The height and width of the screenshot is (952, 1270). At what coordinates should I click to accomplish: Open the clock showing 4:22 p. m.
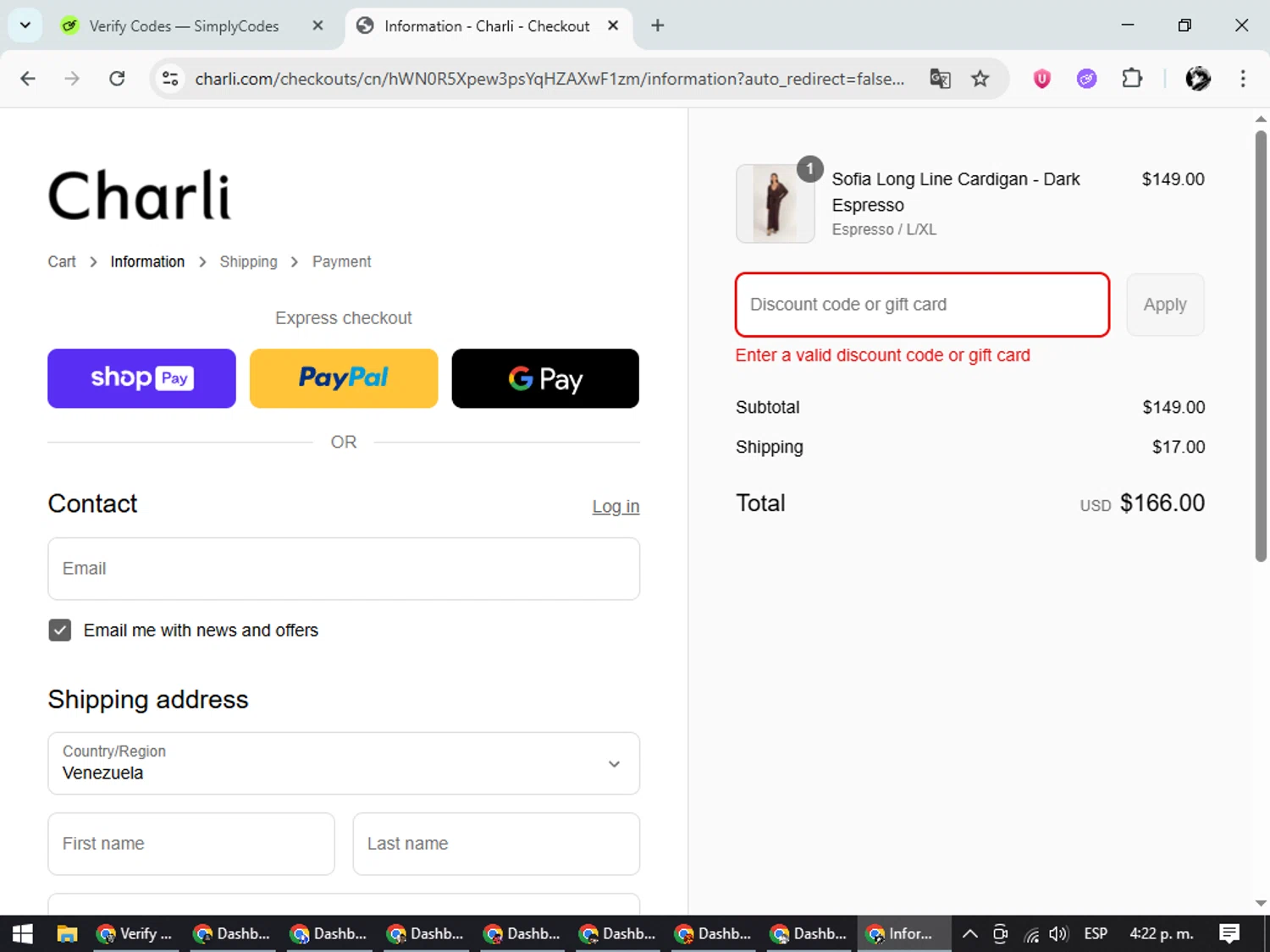(x=1162, y=934)
